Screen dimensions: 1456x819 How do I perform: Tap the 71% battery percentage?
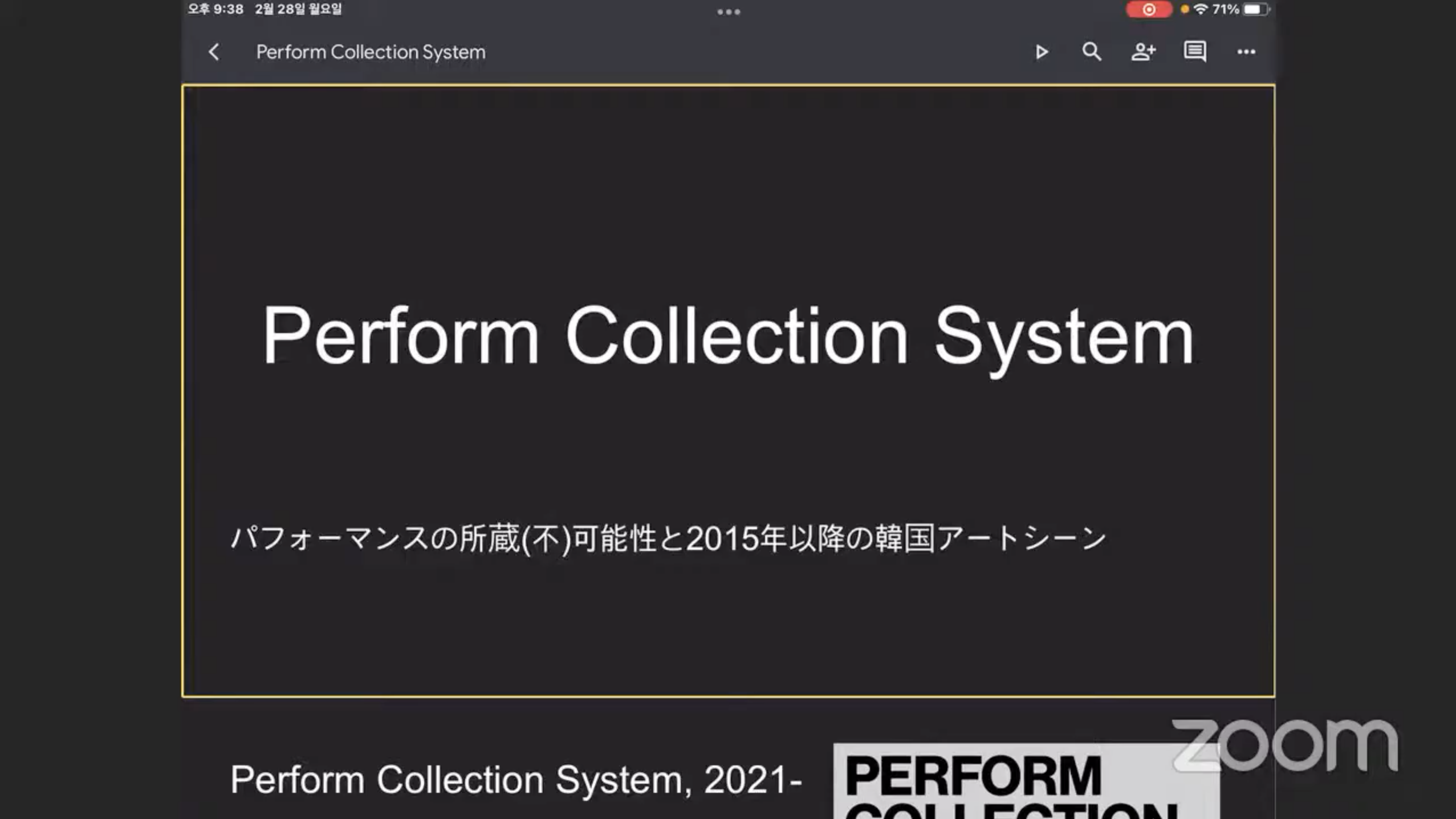click(1226, 9)
